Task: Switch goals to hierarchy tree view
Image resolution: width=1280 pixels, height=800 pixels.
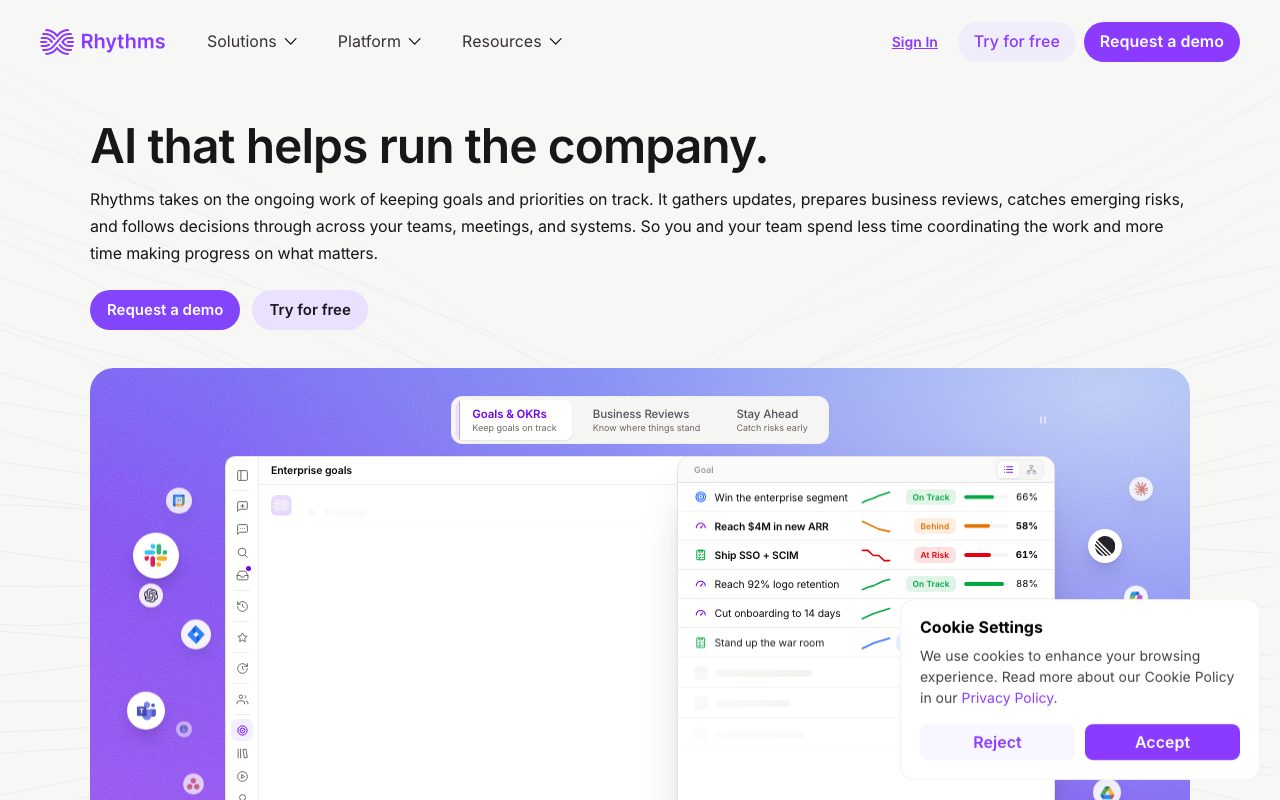Action: [1031, 470]
